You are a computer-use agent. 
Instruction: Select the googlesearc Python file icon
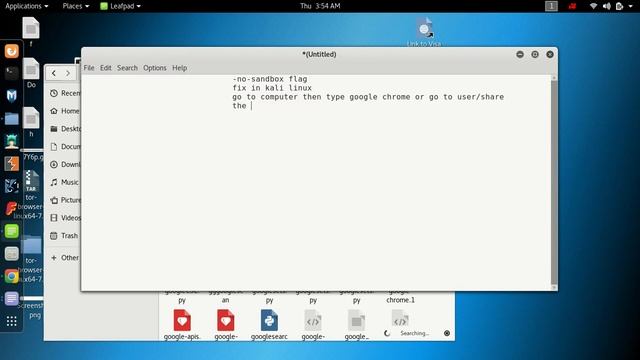(269, 320)
